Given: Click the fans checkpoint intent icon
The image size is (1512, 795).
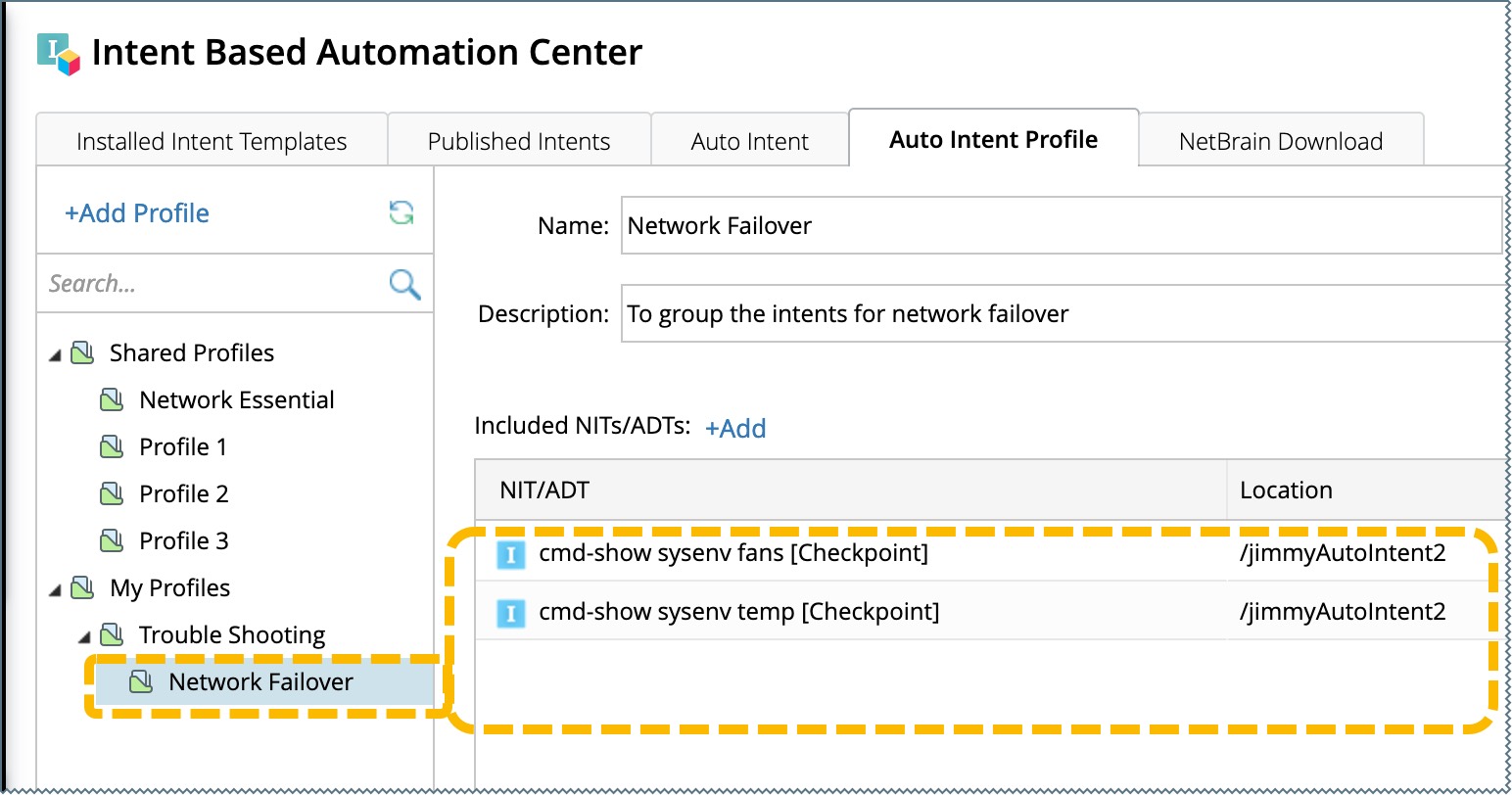Looking at the screenshot, I should 510,554.
